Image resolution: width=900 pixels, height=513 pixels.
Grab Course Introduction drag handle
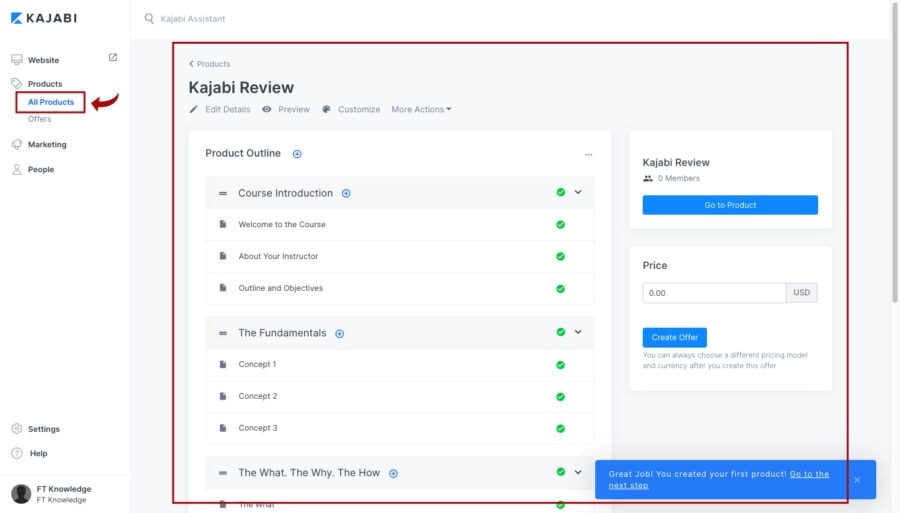223,193
